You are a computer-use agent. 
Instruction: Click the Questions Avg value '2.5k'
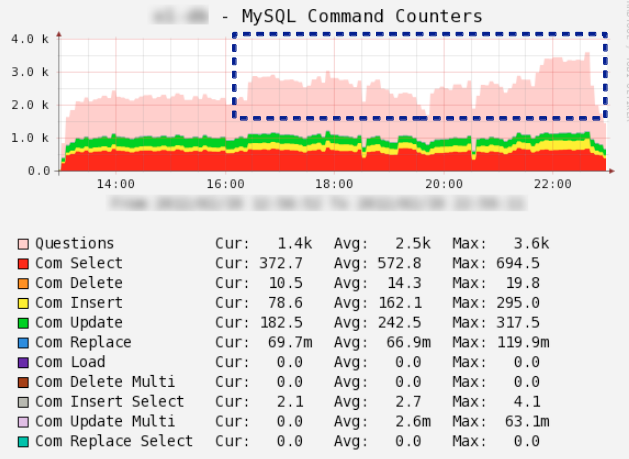[x=413, y=244]
